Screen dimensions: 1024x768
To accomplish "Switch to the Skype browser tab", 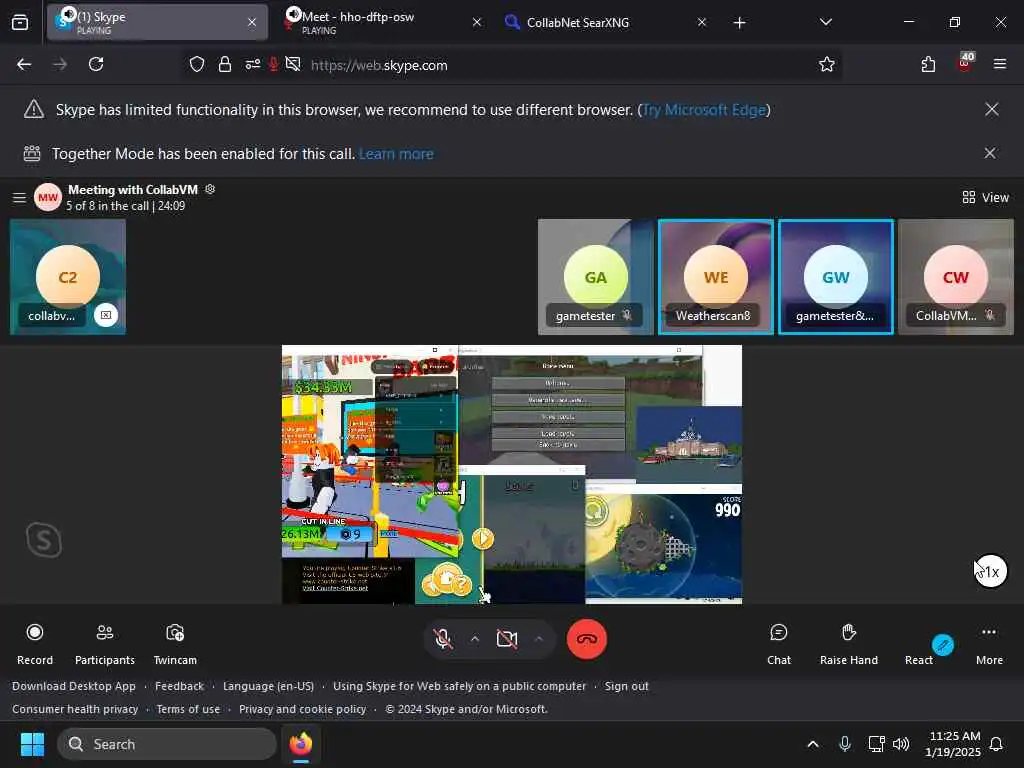I will coord(157,22).
